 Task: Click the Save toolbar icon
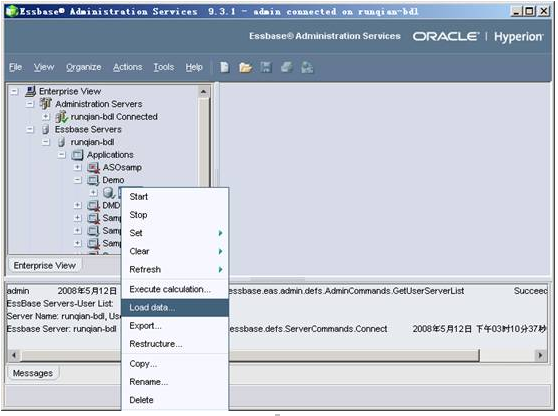click(x=266, y=67)
